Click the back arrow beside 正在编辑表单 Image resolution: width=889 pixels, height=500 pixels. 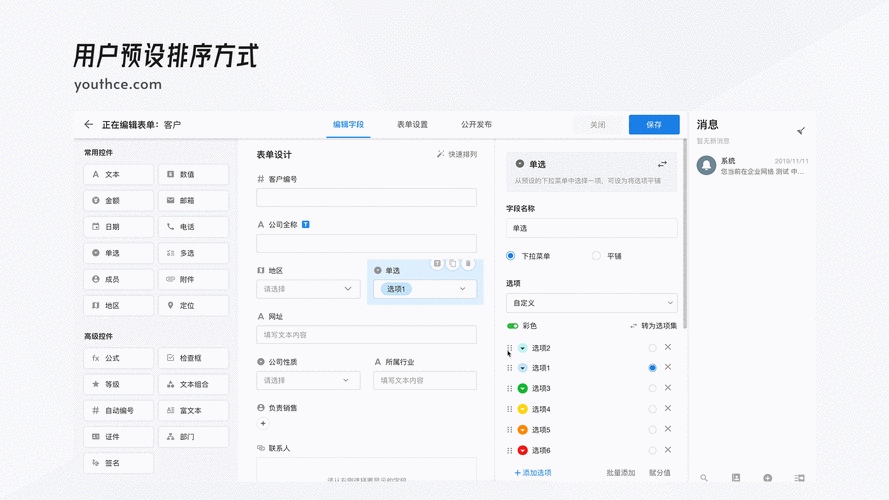coord(88,124)
